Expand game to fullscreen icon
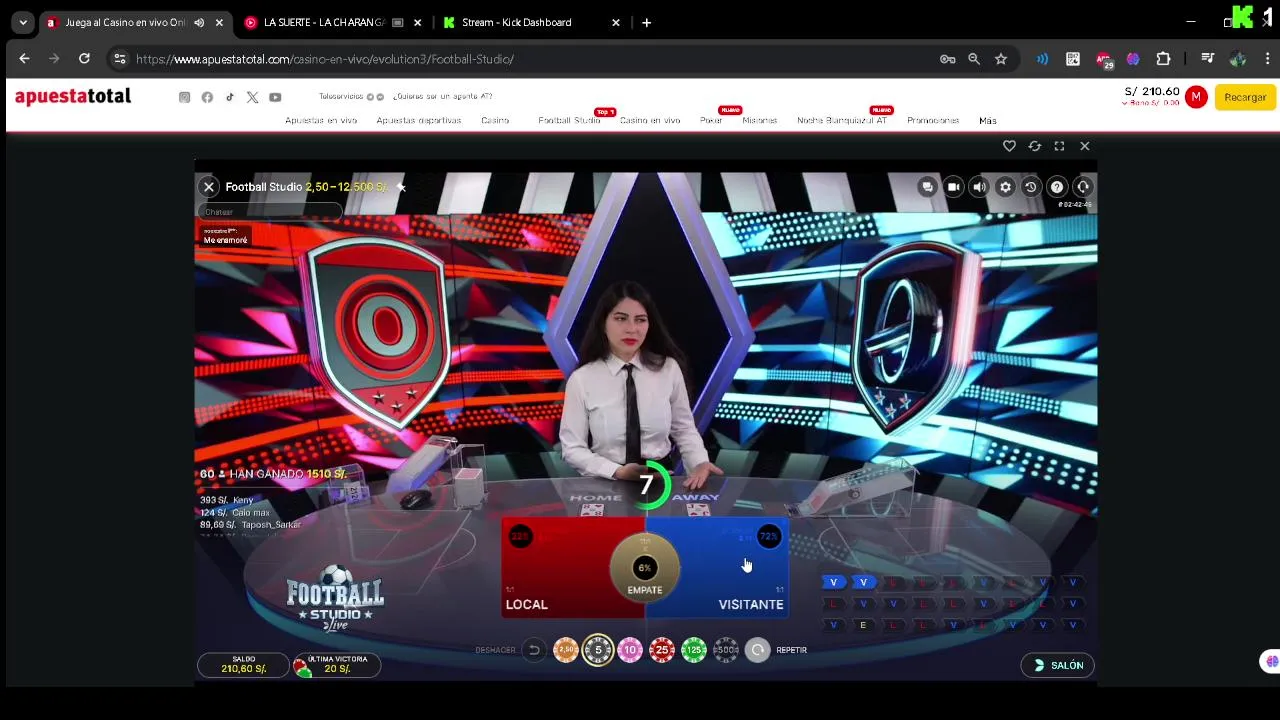 [1059, 146]
